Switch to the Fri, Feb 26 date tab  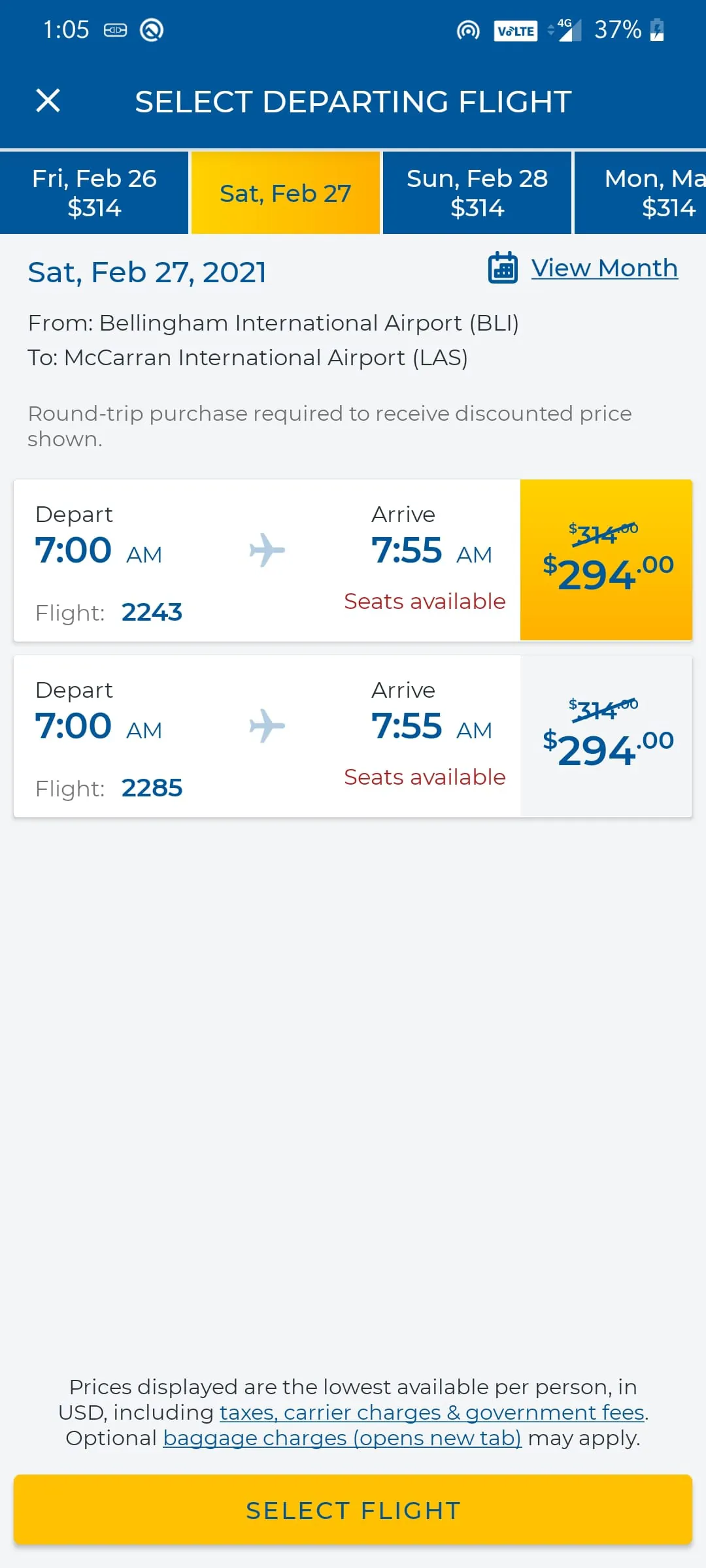click(94, 193)
